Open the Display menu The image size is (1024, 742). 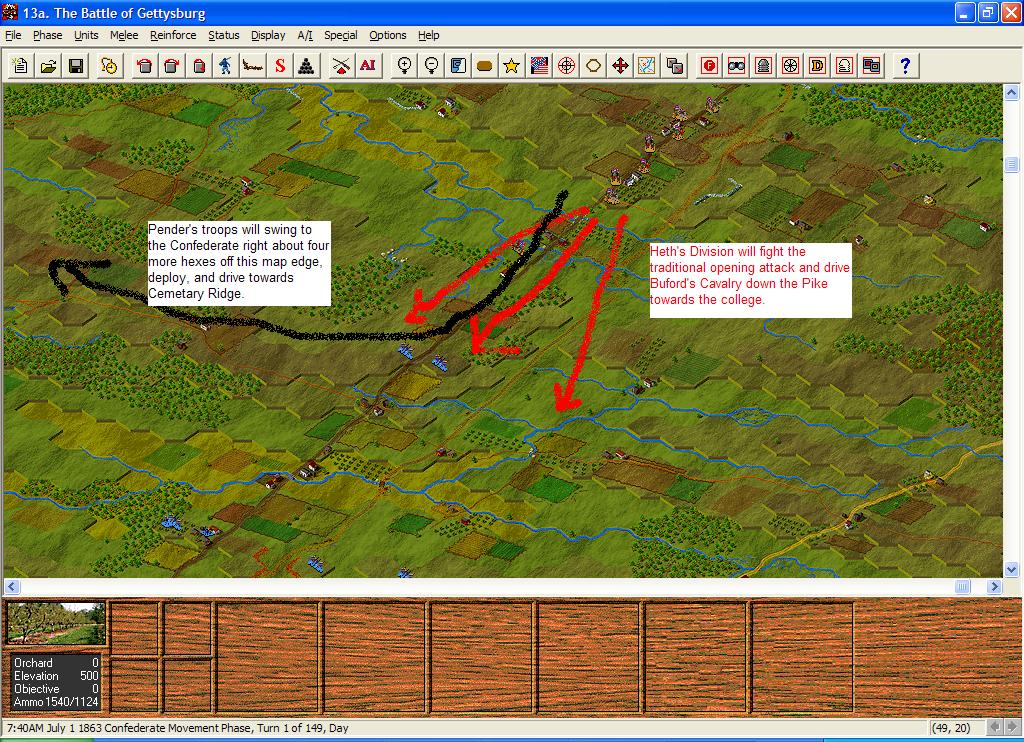(x=268, y=35)
